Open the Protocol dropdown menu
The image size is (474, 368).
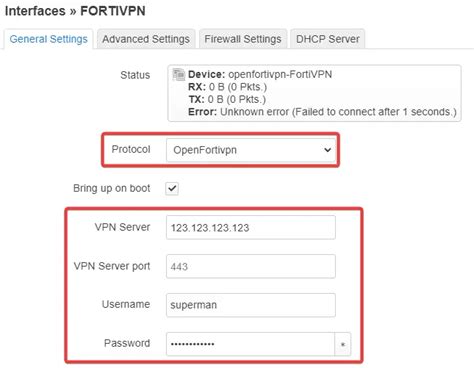251,150
